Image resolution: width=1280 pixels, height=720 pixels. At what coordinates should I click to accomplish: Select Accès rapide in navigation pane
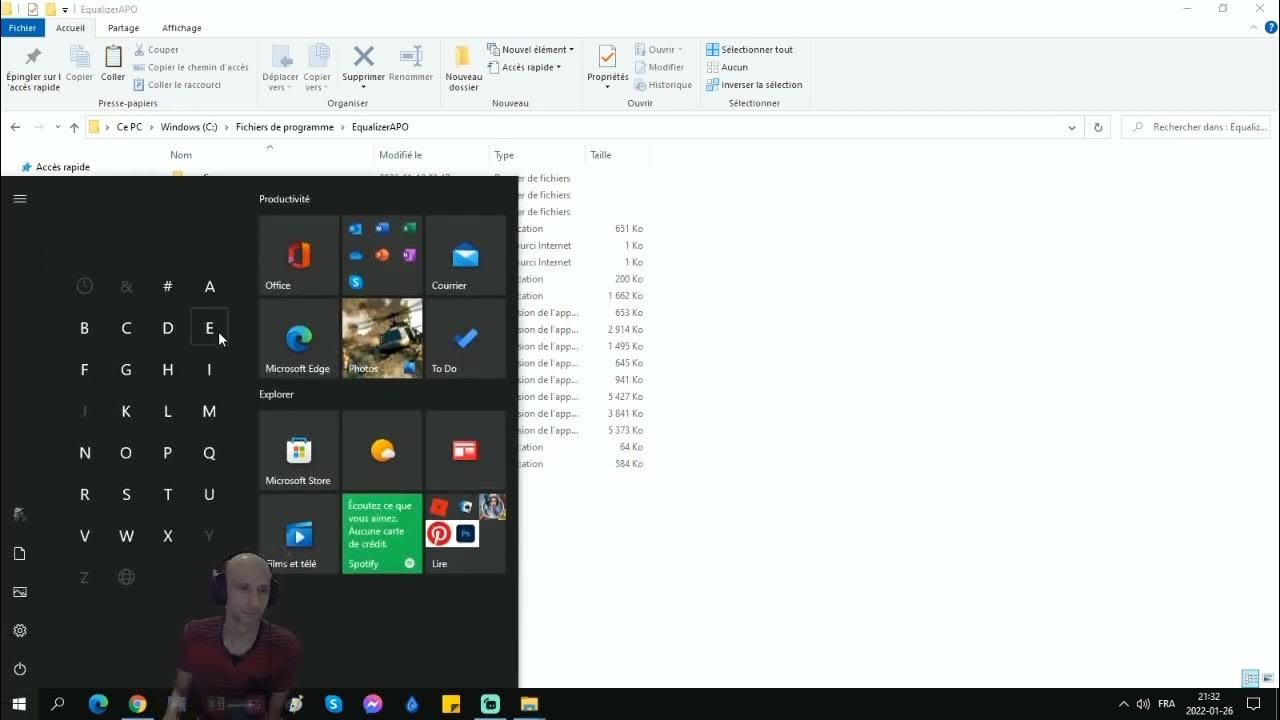[55, 167]
